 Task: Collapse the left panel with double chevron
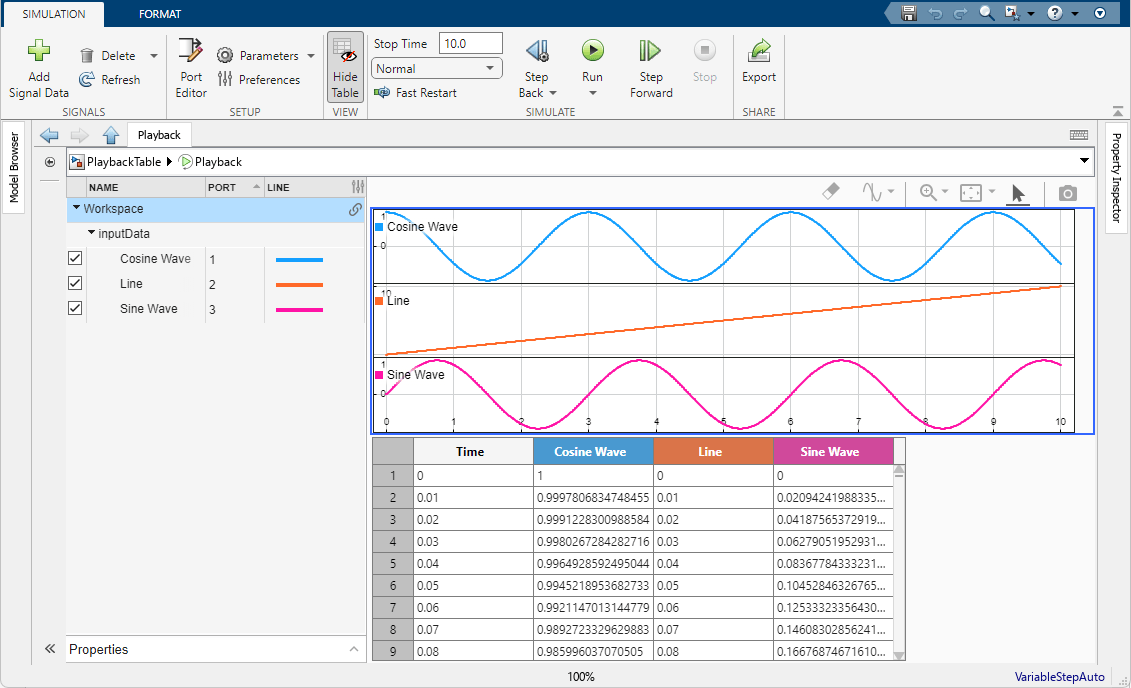coord(50,648)
